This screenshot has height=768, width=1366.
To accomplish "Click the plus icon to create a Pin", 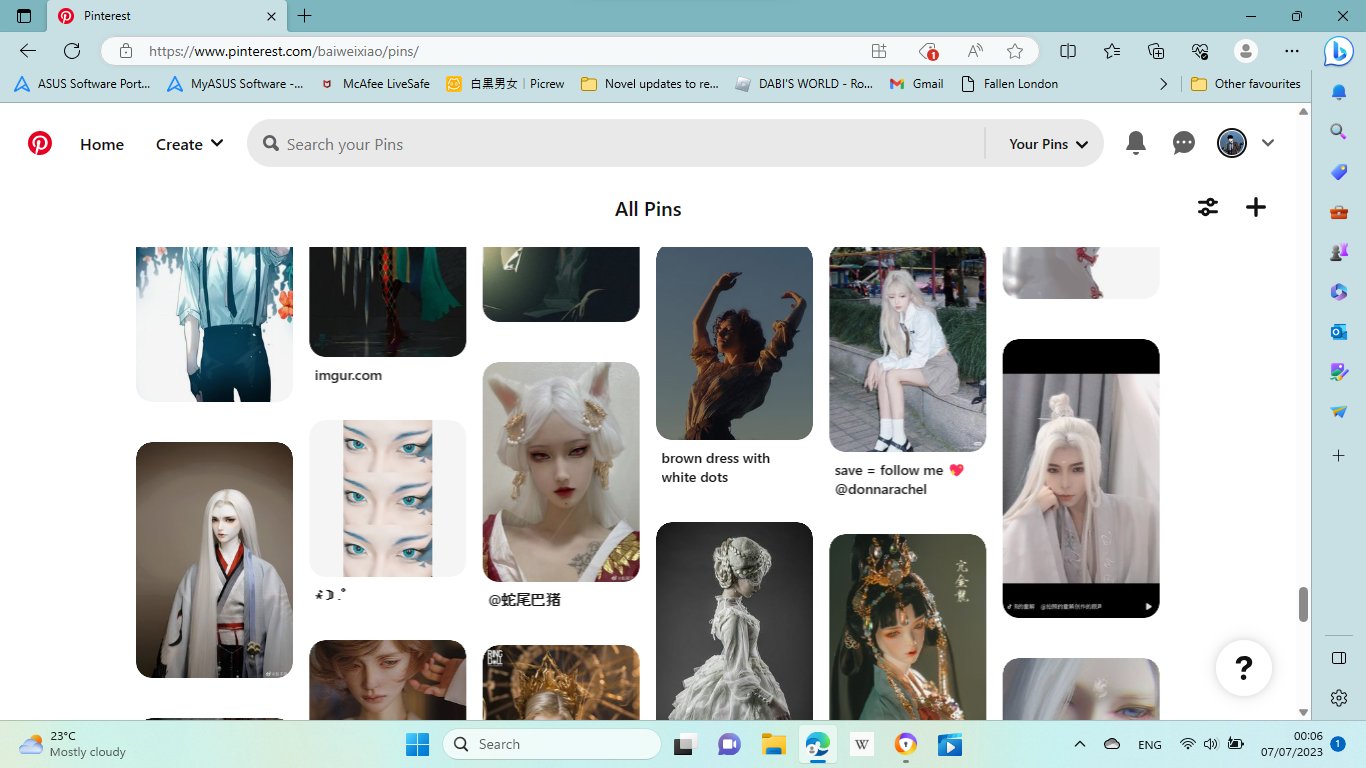I will pos(1256,207).
